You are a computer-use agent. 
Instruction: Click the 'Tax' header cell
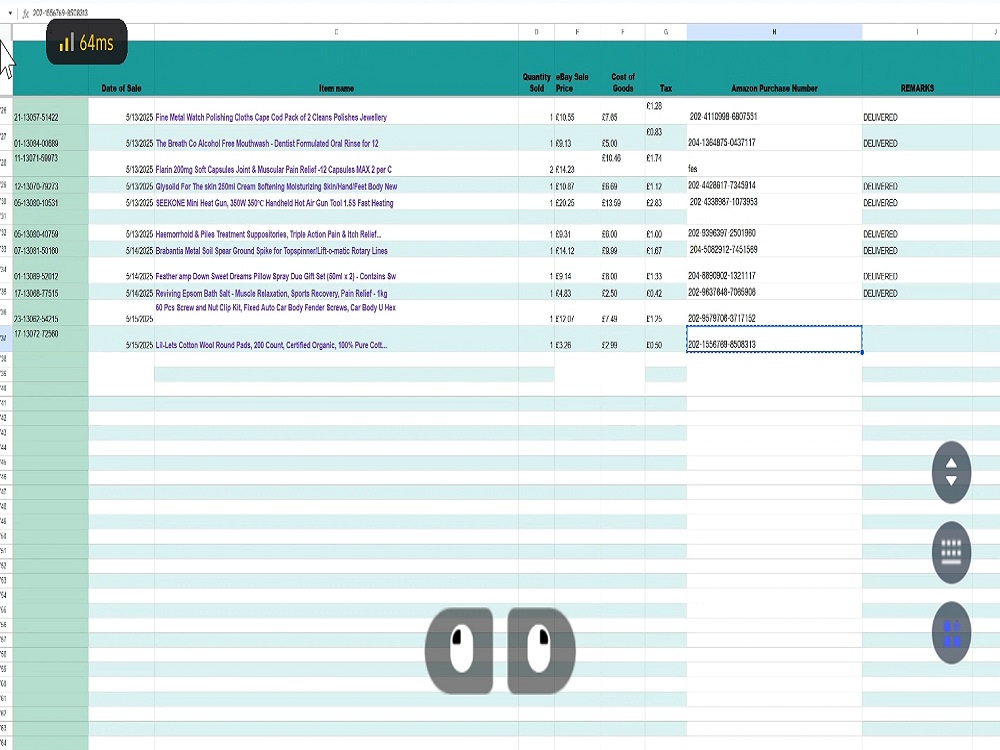[666, 69]
